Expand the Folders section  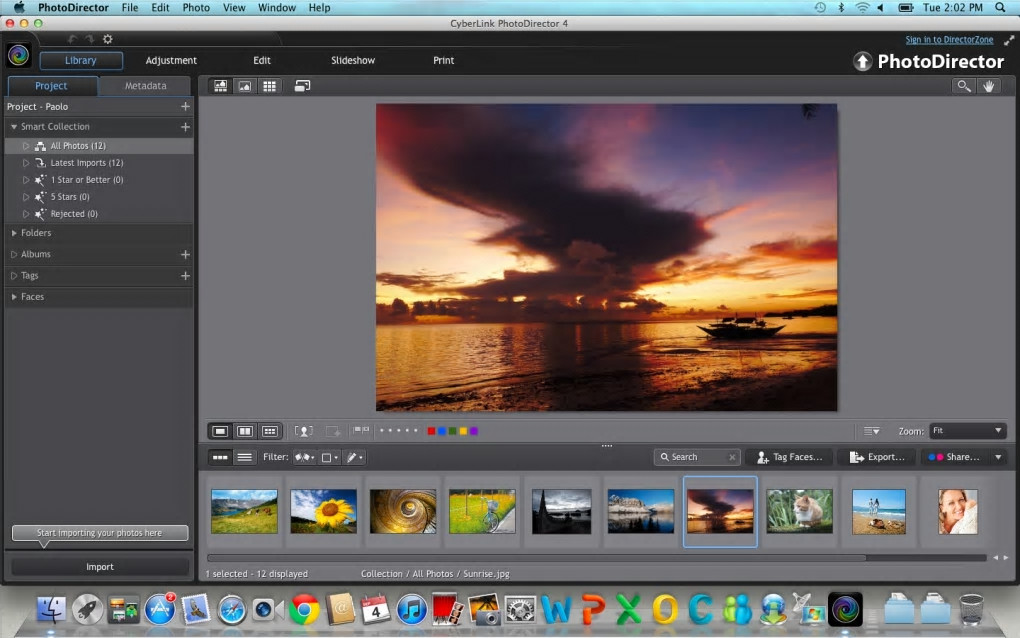point(14,233)
